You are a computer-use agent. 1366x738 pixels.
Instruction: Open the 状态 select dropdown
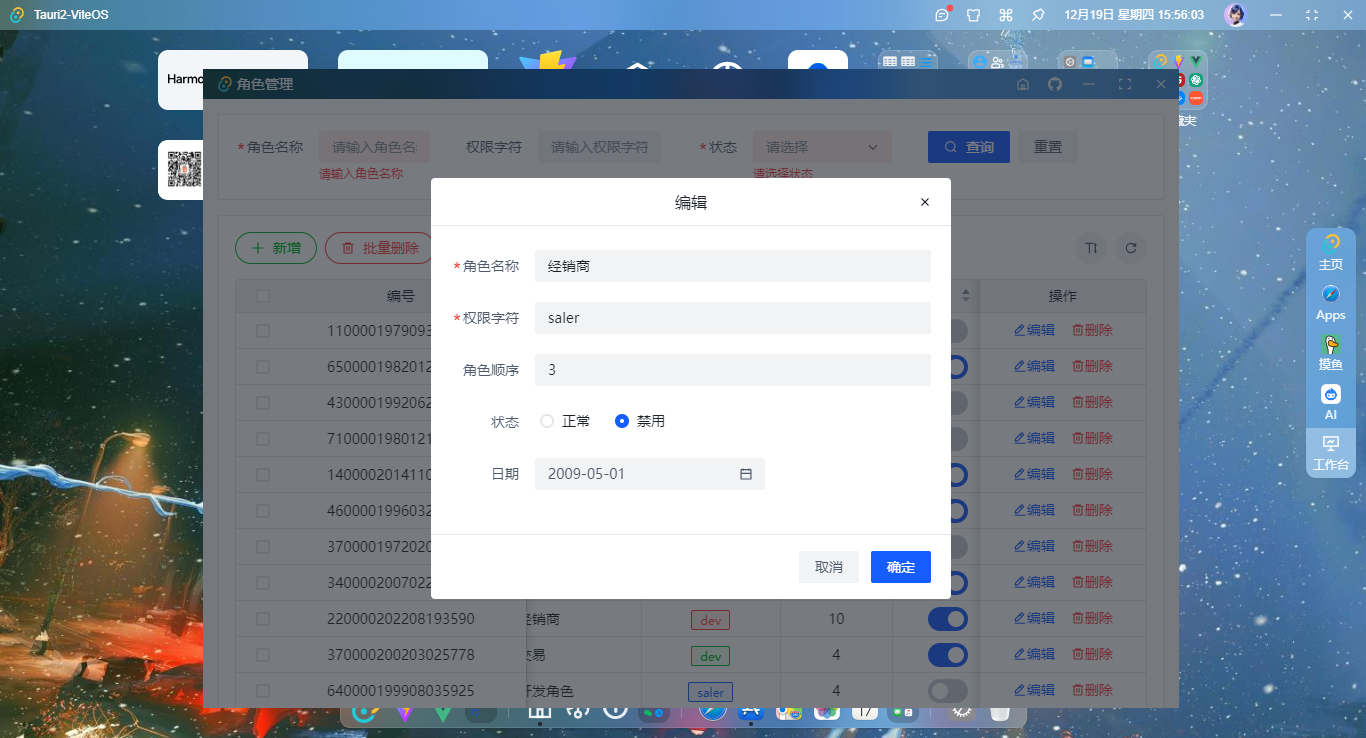pos(820,146)
